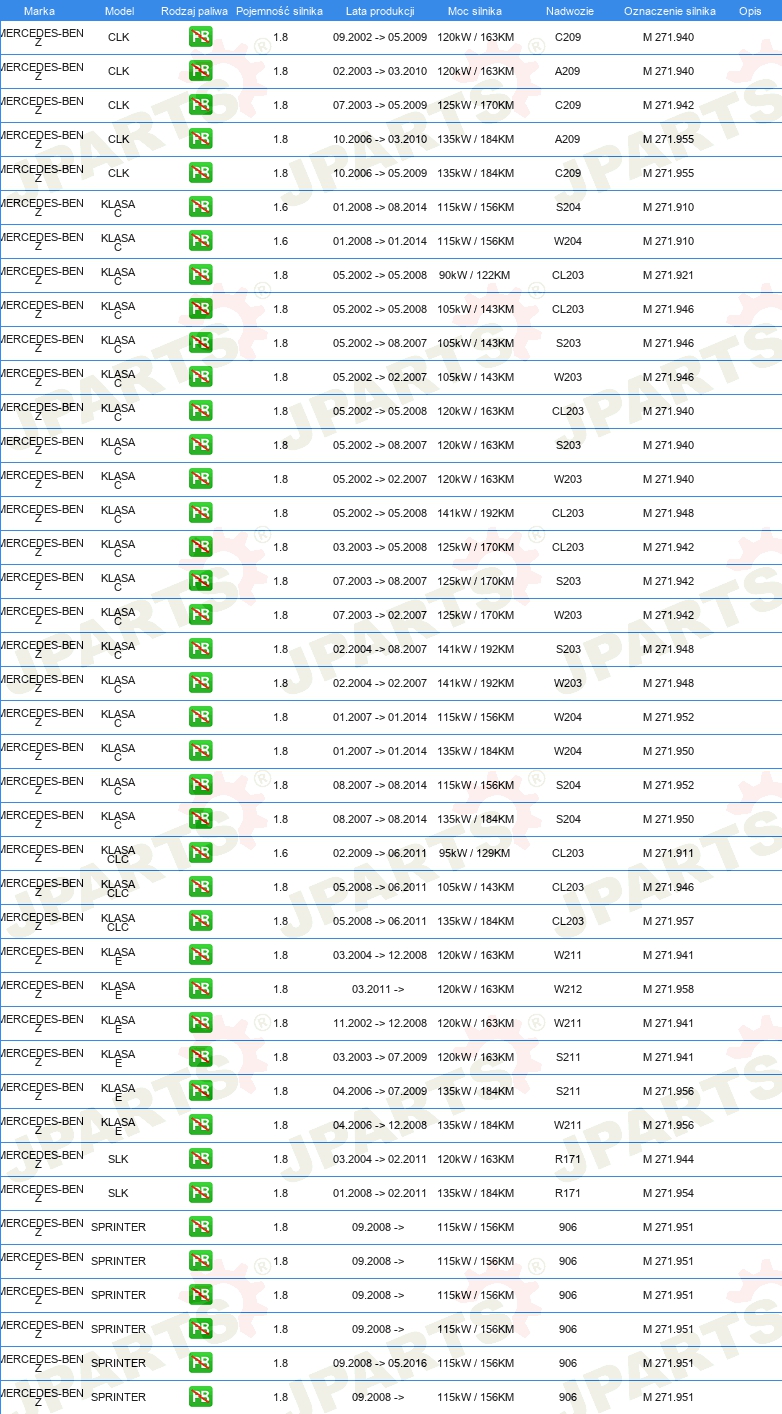Screen dimensions: 782x1414
Task: Click fuel icon in KLASA CLC M 271.957 row
Action: [x=200, y=921]
